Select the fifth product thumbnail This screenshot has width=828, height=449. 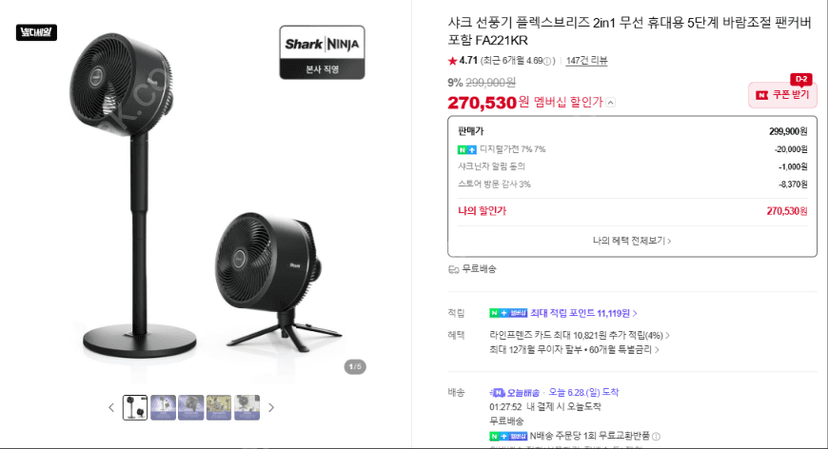(x=247, y=408)
